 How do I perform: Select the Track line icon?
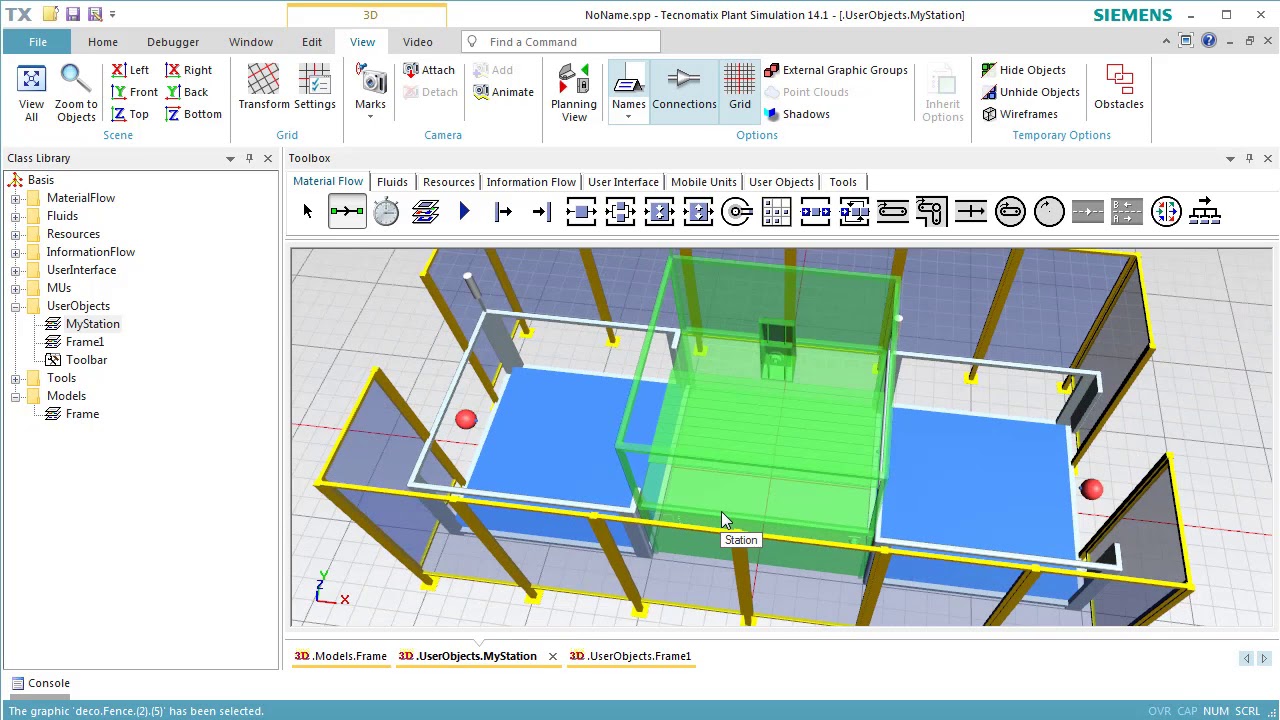pos(1088,211)
